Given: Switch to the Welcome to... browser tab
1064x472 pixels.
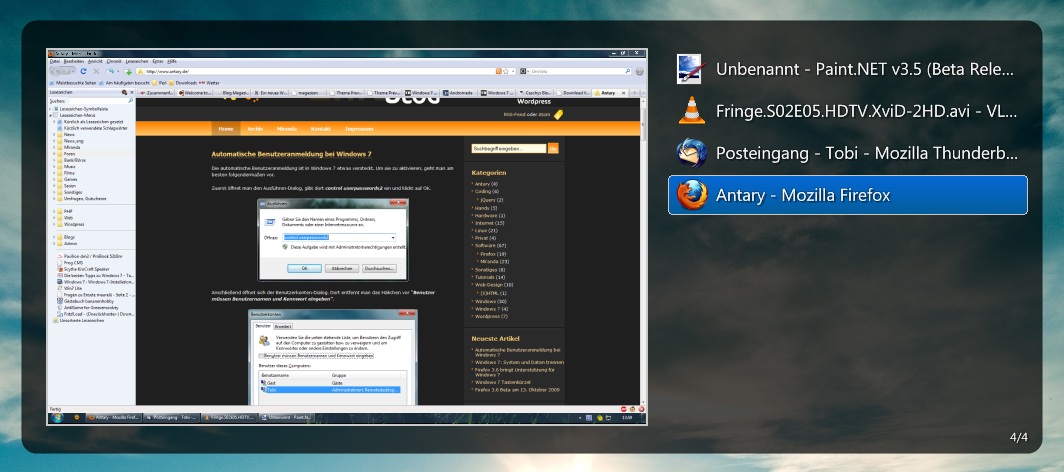Looking at the screenshot, I should [195, 93].
